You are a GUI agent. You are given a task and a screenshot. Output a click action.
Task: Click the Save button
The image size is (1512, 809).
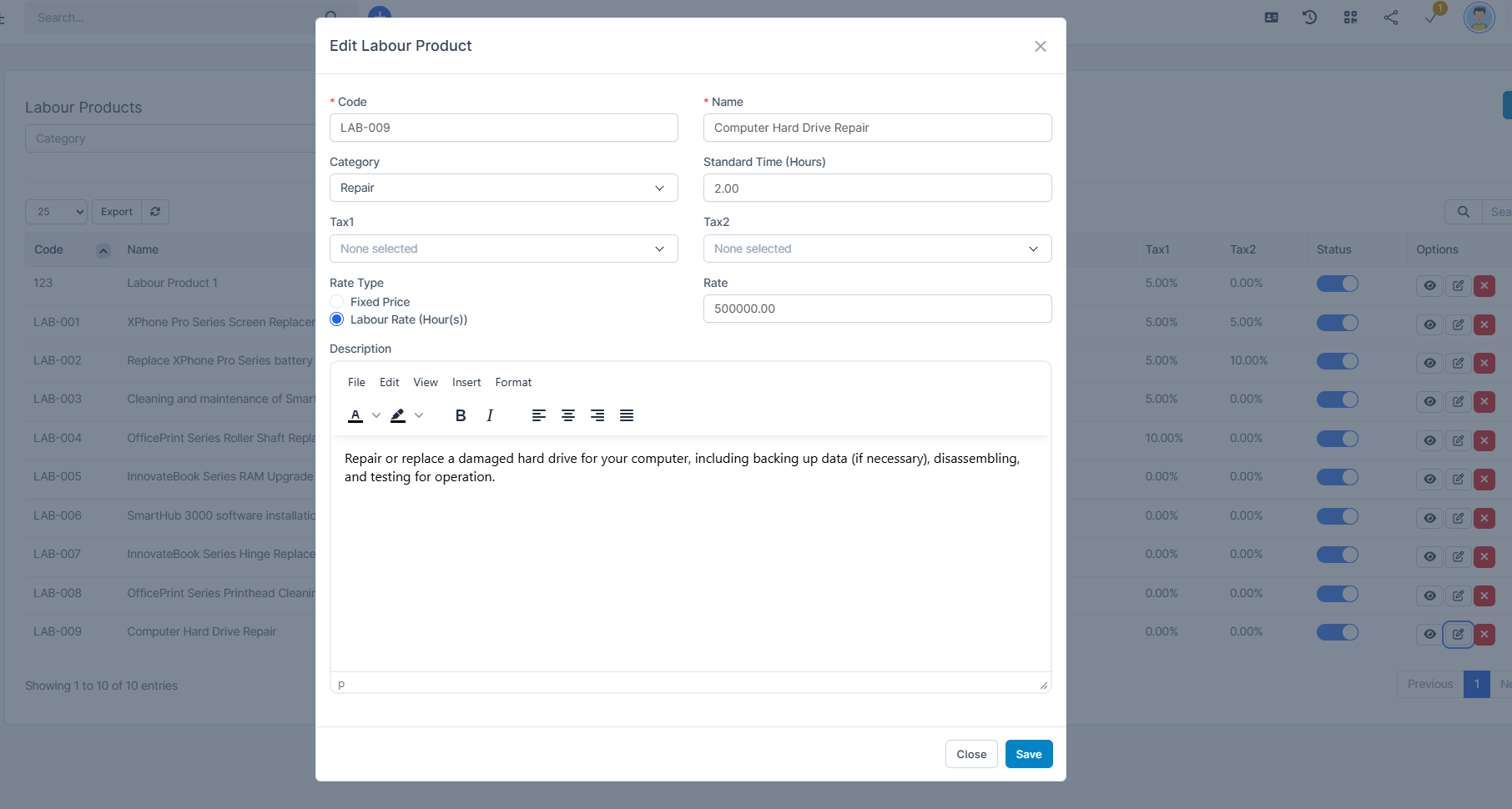point(1028,754)
